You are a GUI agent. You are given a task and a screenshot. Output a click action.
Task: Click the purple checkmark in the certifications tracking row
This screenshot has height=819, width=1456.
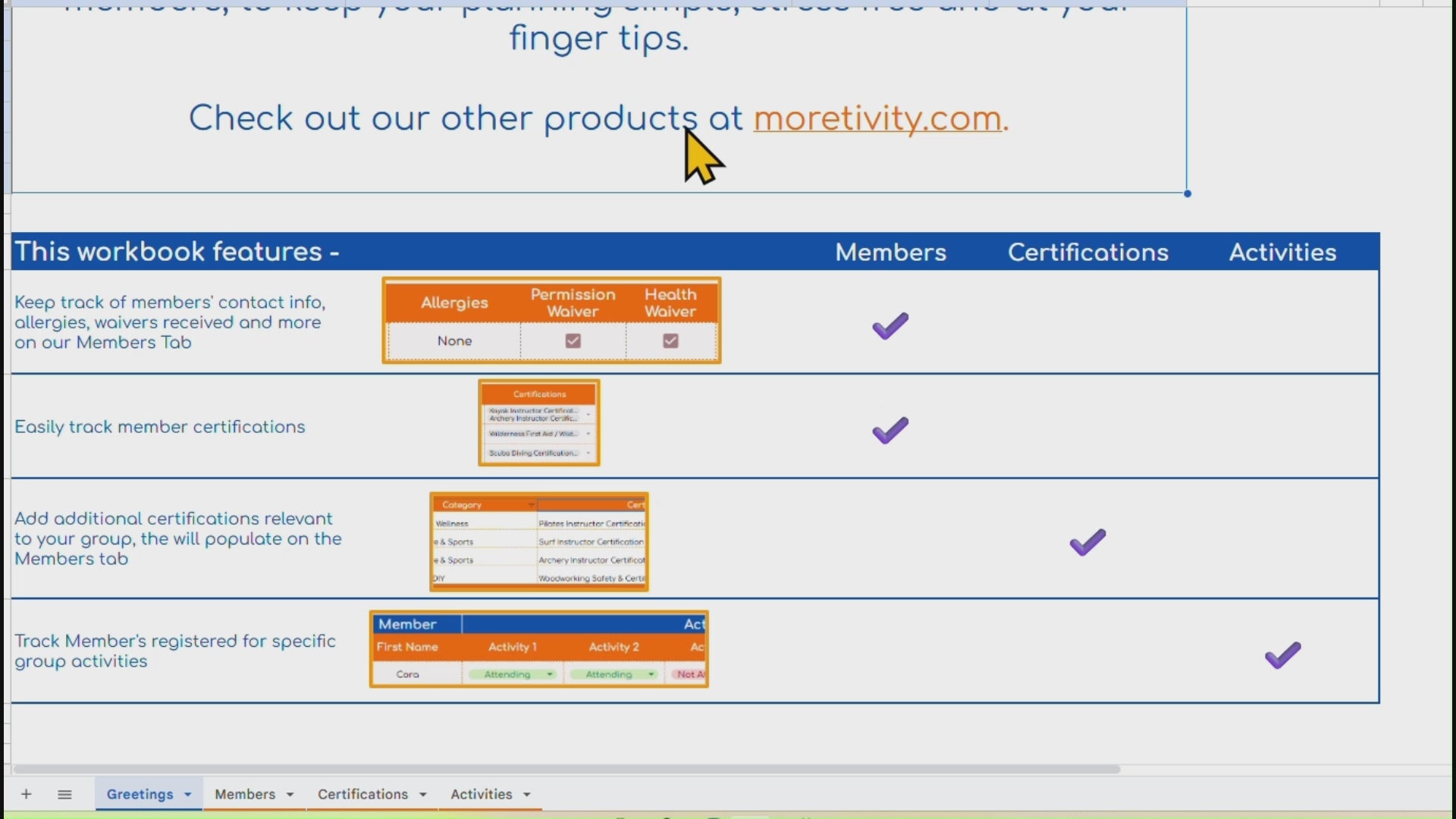tap(890, 430)
